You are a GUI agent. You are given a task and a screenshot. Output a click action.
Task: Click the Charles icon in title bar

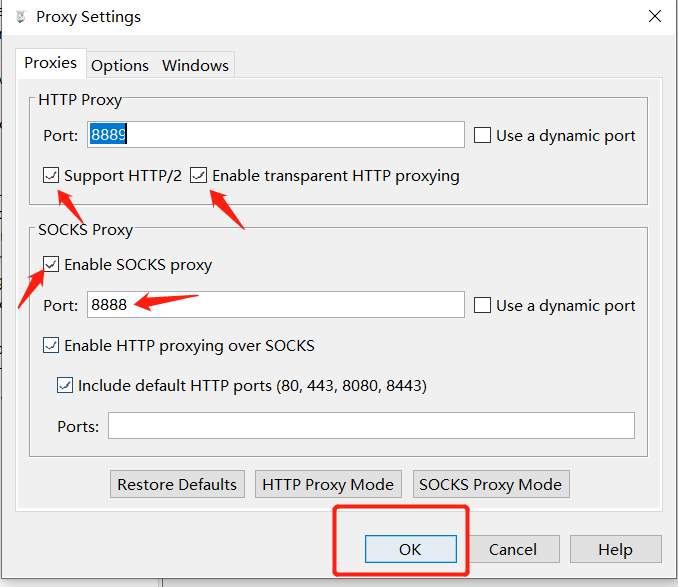coord(20,17)
